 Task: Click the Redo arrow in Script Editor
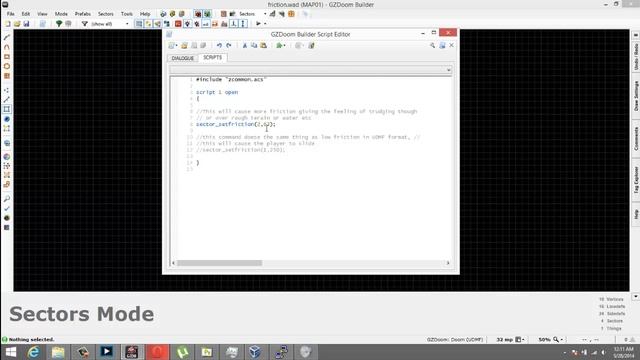tap(229, 45)
